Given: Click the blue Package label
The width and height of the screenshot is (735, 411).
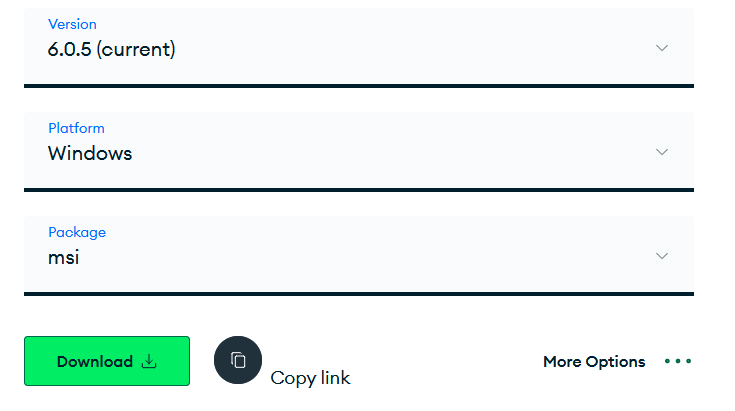Looking at the screenshot, I should [77, 232].
